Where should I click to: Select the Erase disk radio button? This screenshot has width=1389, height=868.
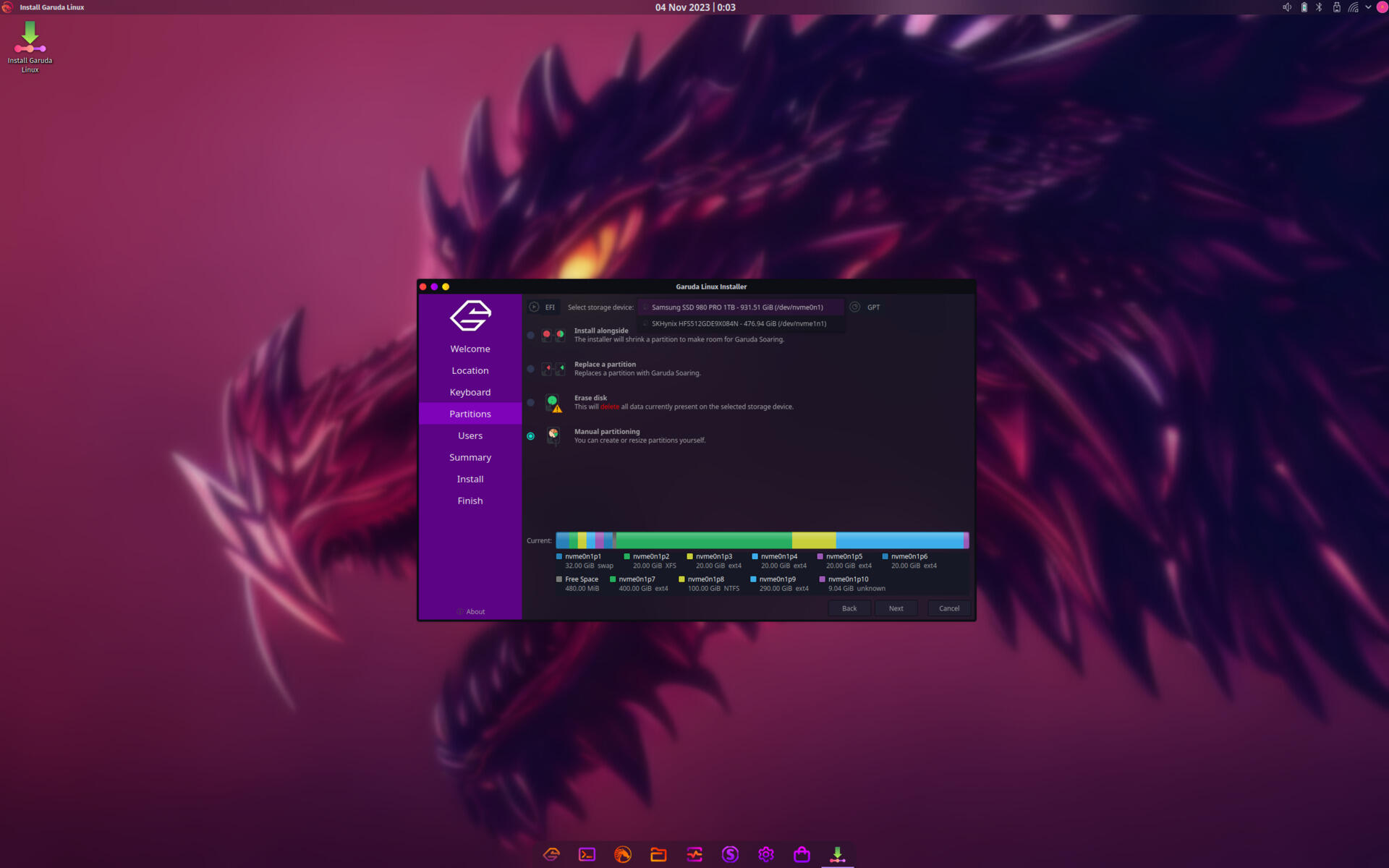[531, 402]
